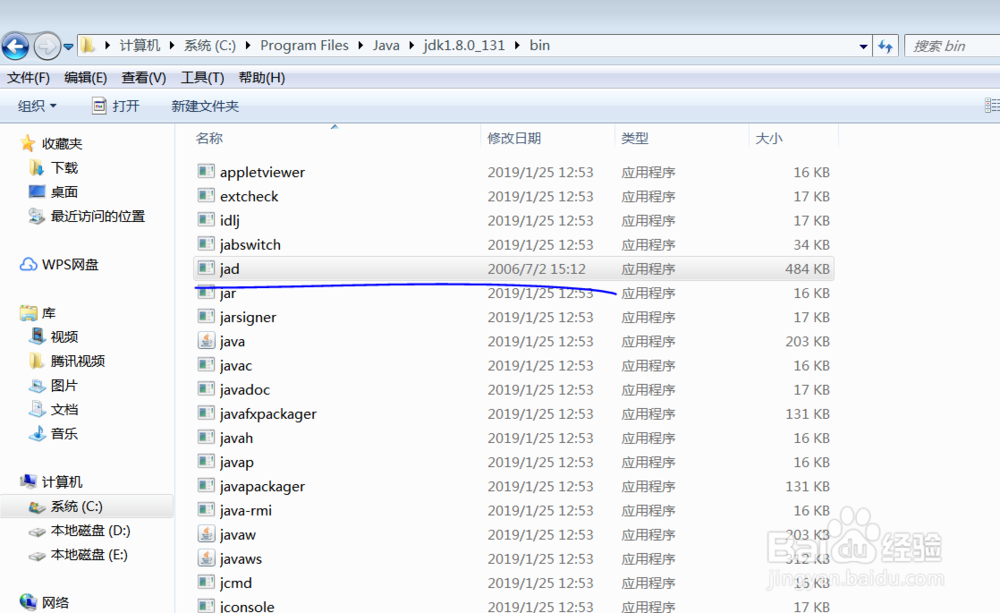Open the 文件(F) menu
Screen dimensions: 1000x613
[x=28, y=78]
